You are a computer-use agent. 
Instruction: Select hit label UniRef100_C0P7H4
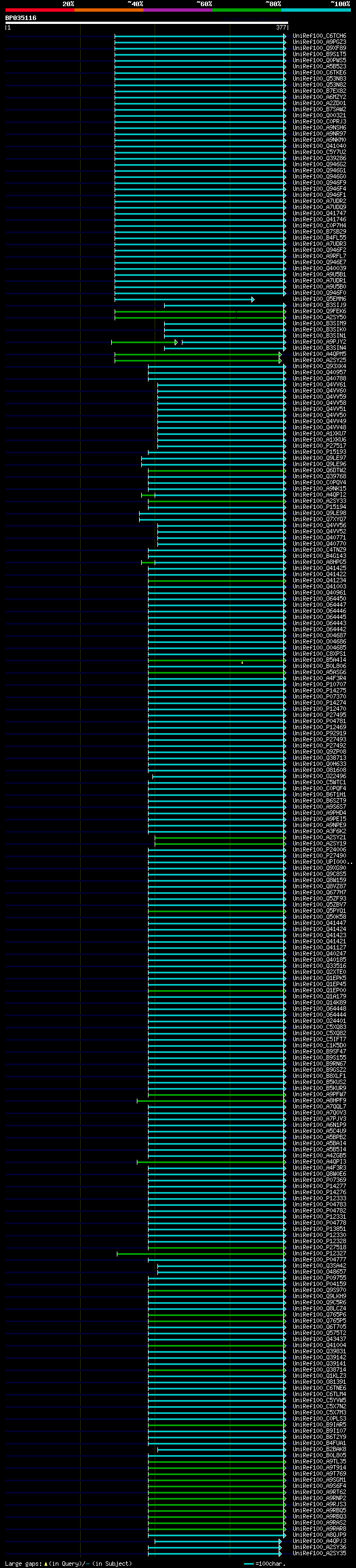[319, 225]
